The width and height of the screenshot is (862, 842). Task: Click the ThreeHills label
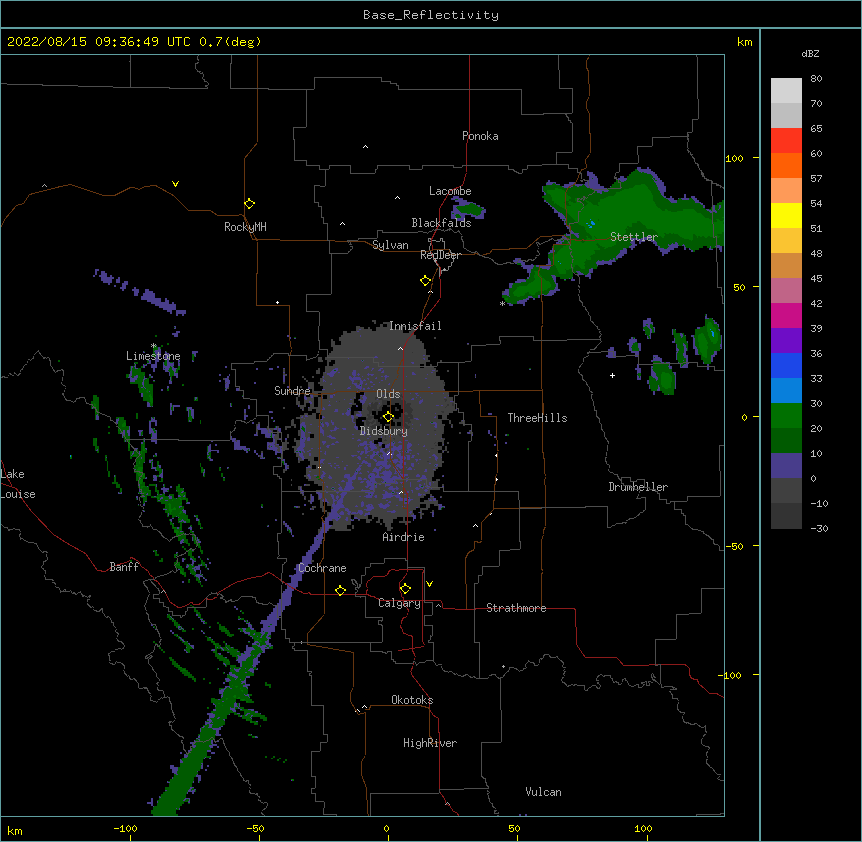pos(537,418)
